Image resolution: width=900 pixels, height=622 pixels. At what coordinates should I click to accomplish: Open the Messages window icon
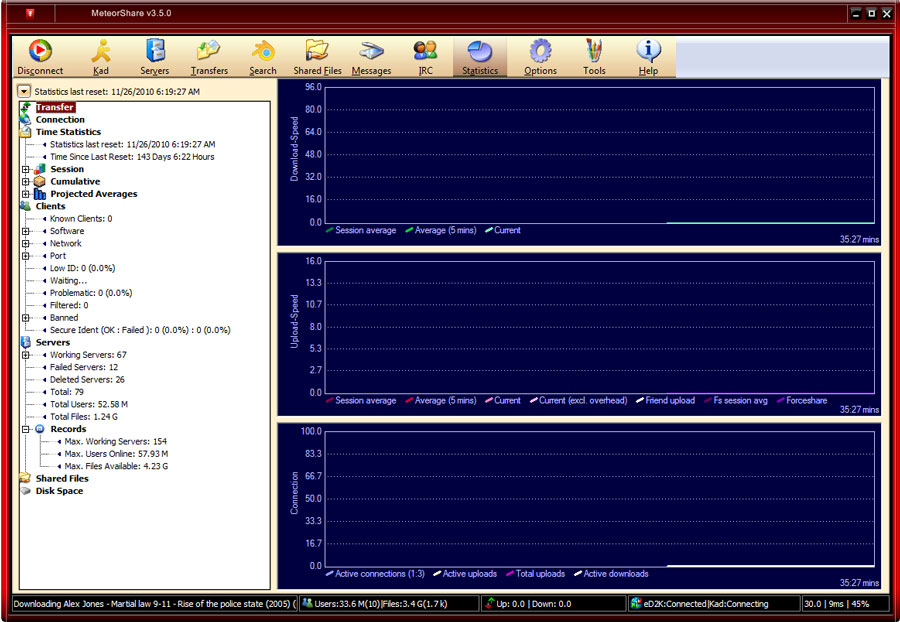pyautogui.click(x=372, y=56)
